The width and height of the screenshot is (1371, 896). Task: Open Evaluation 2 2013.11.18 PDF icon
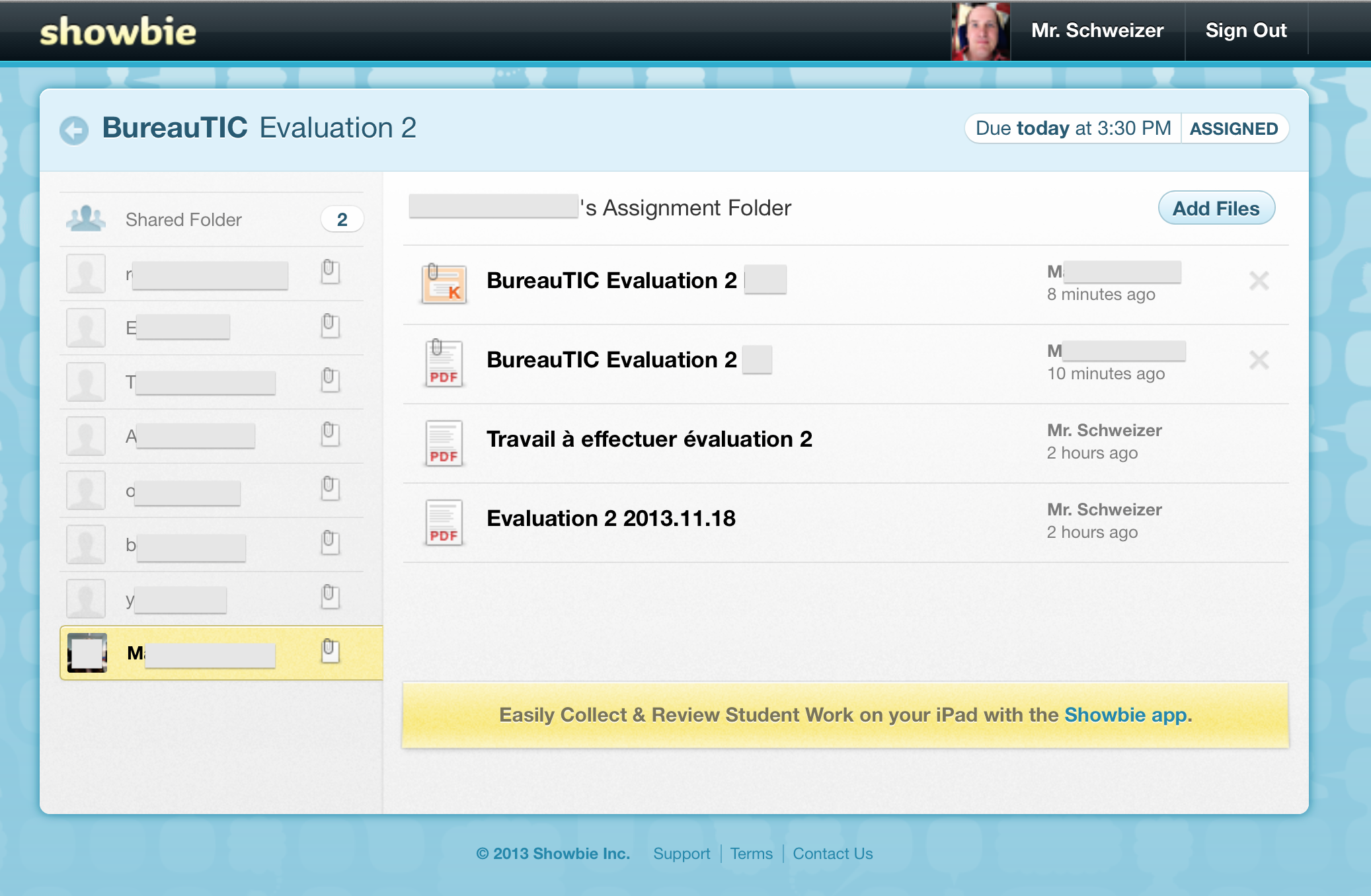tap(444, 522)
